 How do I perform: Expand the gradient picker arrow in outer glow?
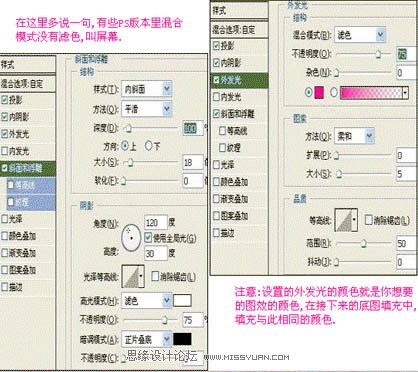405,92
